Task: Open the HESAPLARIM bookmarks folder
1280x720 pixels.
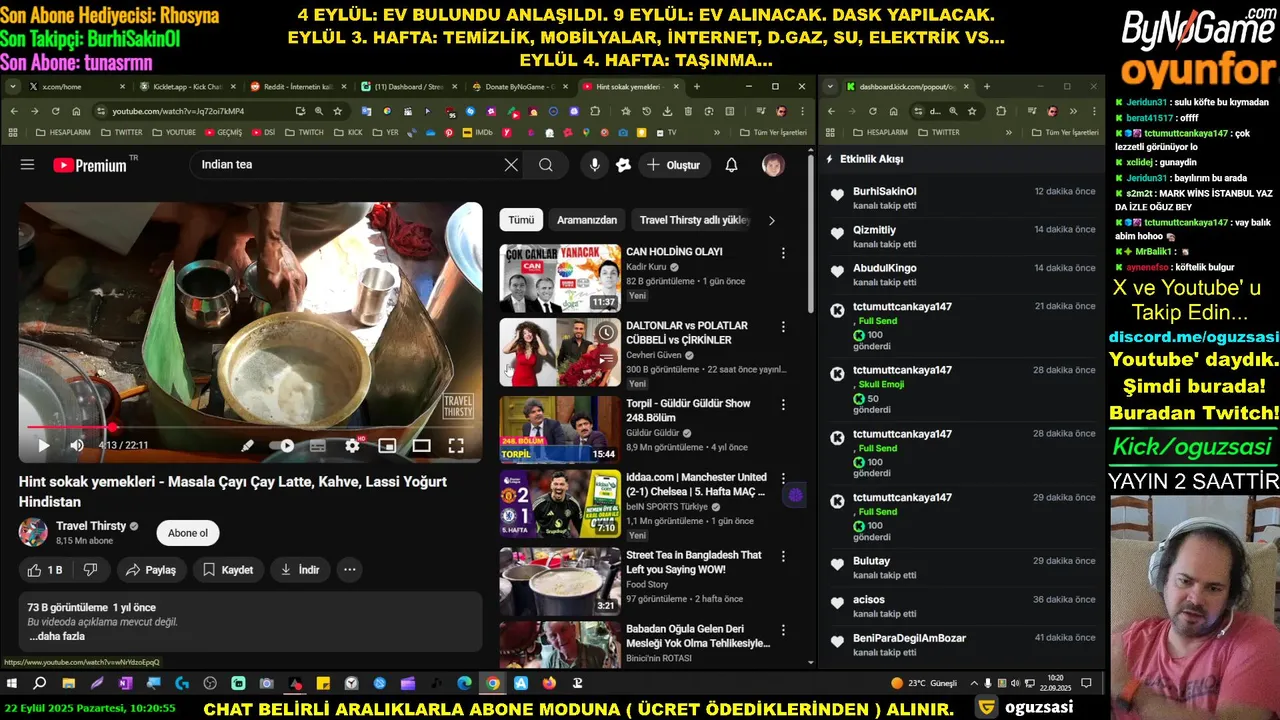Action: click(x=62, y=132)
